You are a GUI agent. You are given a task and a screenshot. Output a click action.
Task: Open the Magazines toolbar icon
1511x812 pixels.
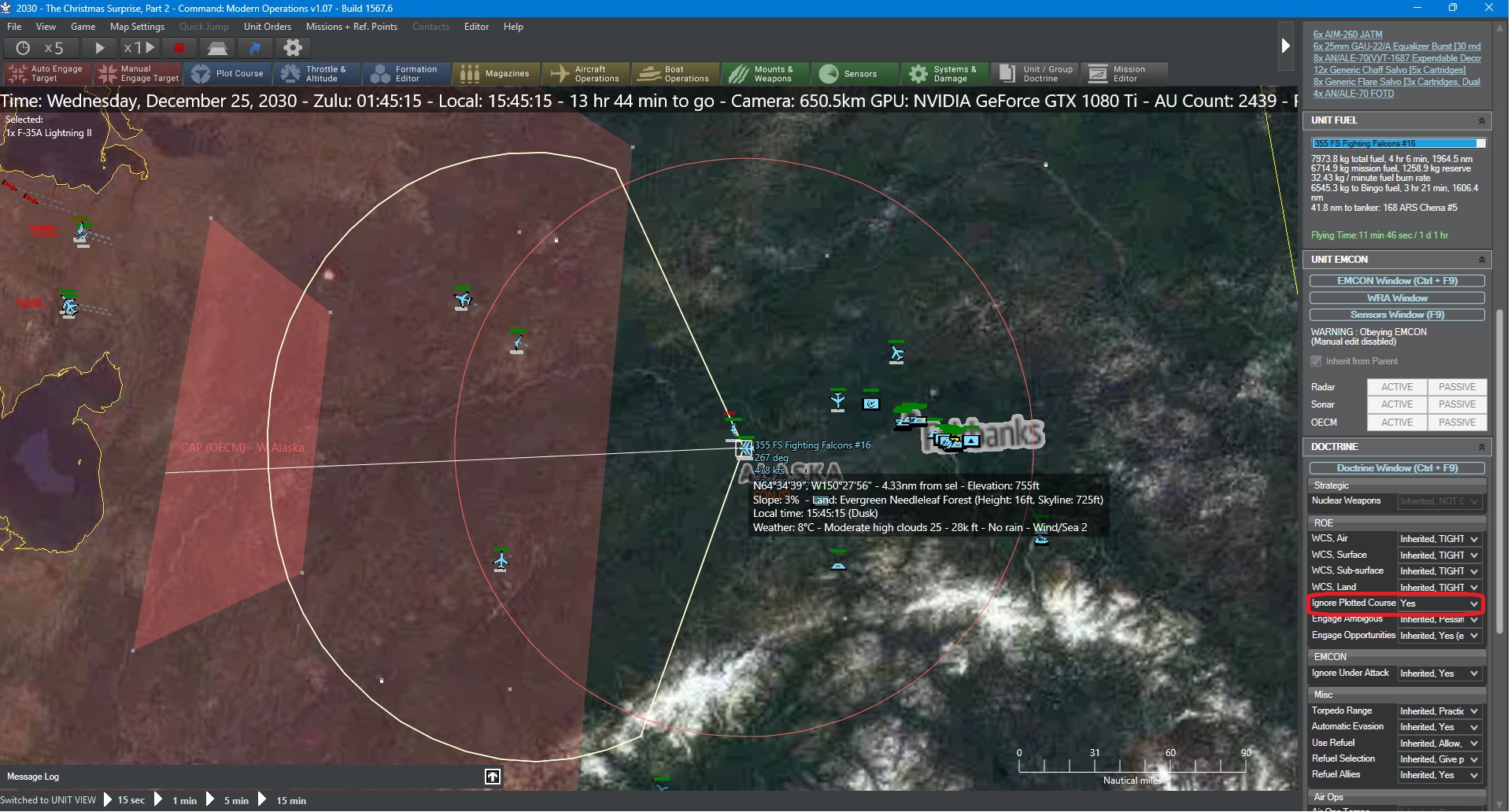(x=496, y=74)
